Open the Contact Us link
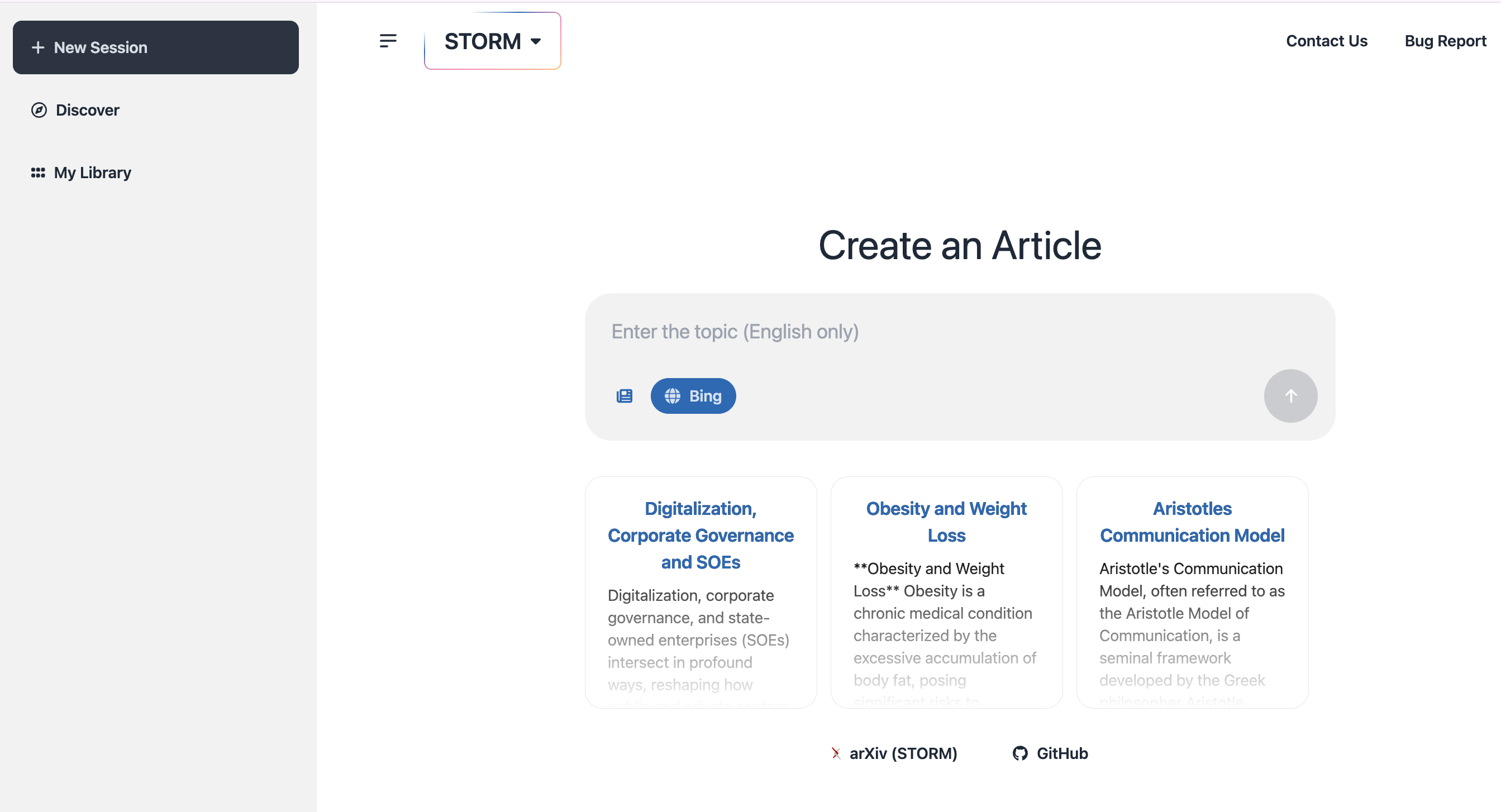The width and height of the screenshot is (1501, 812). point(1326,41)
